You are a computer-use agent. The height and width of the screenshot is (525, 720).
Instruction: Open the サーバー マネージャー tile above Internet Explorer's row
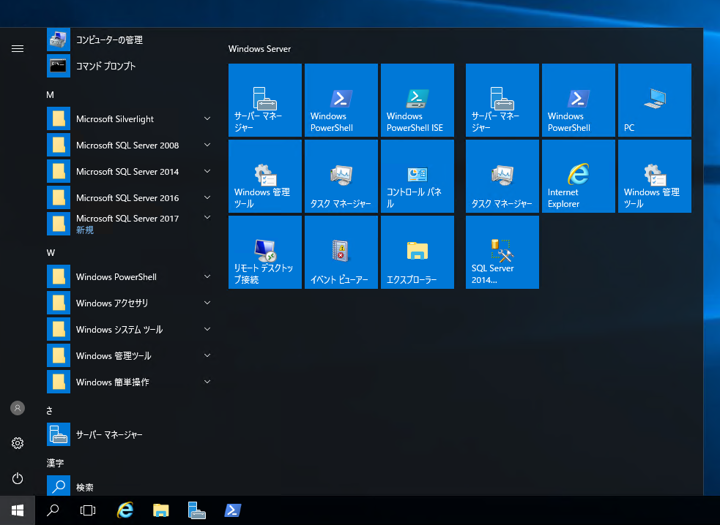tap(502, 100)
